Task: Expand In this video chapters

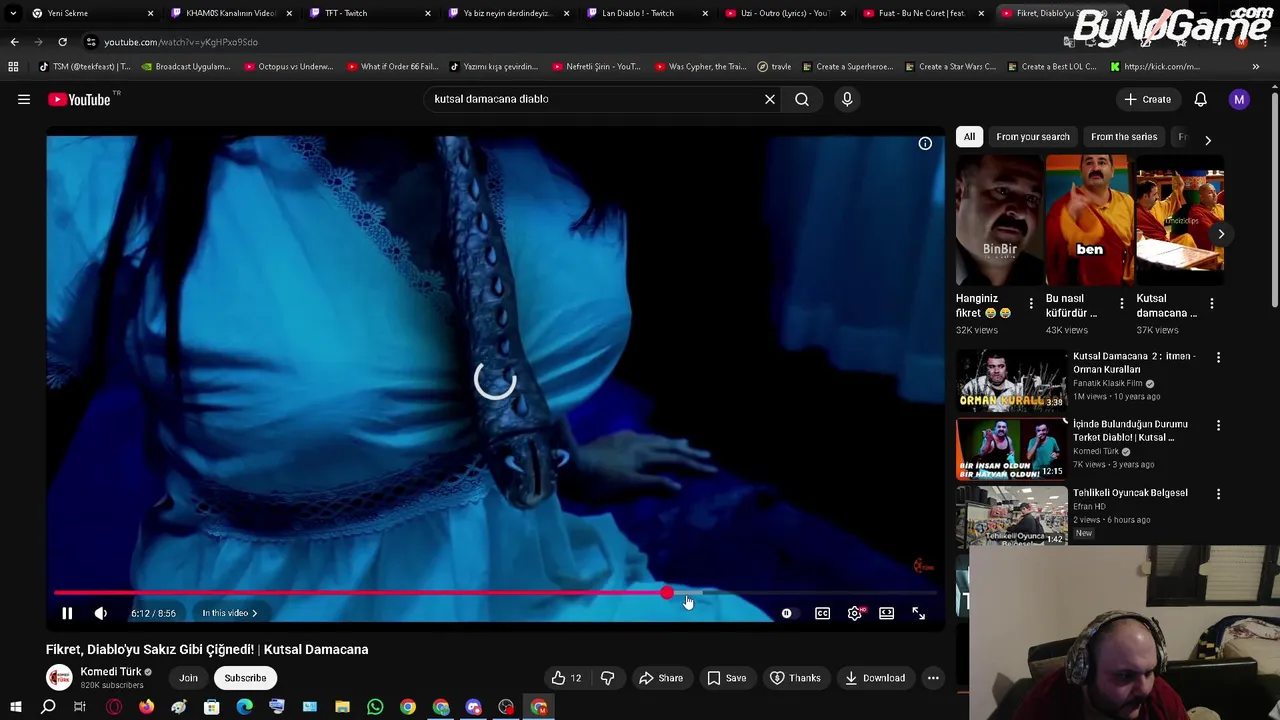Action: point(230,613)
